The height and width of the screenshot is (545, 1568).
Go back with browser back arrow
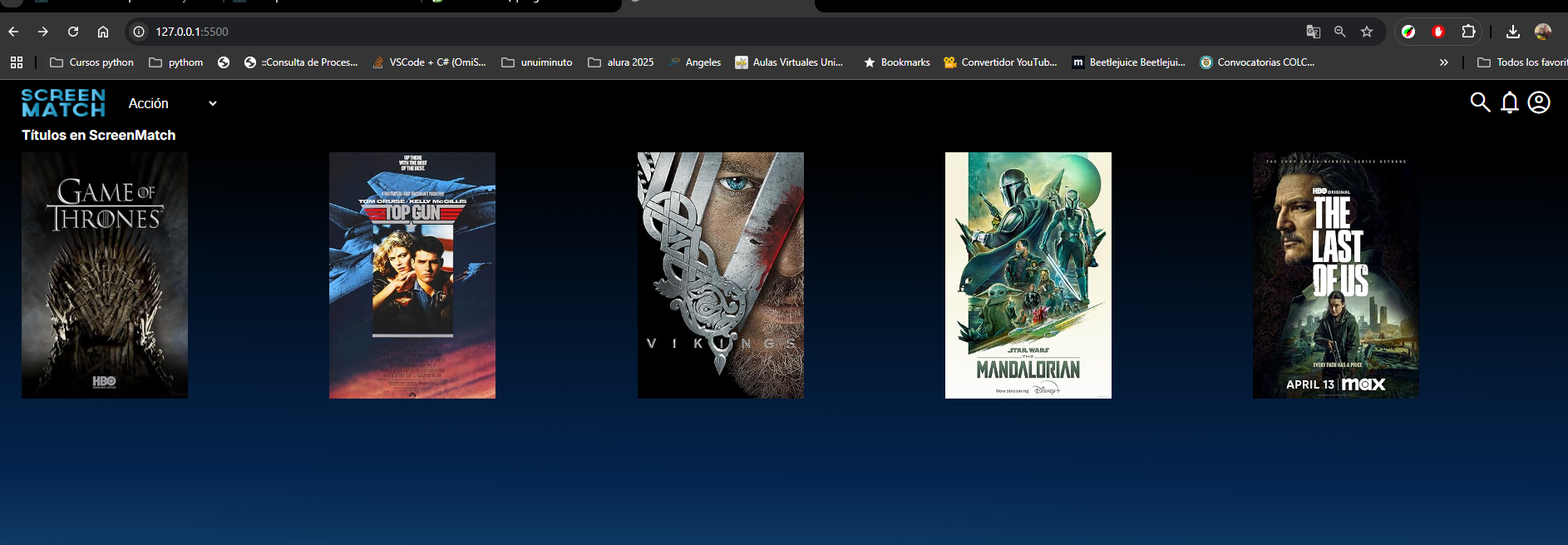[13, 32]
